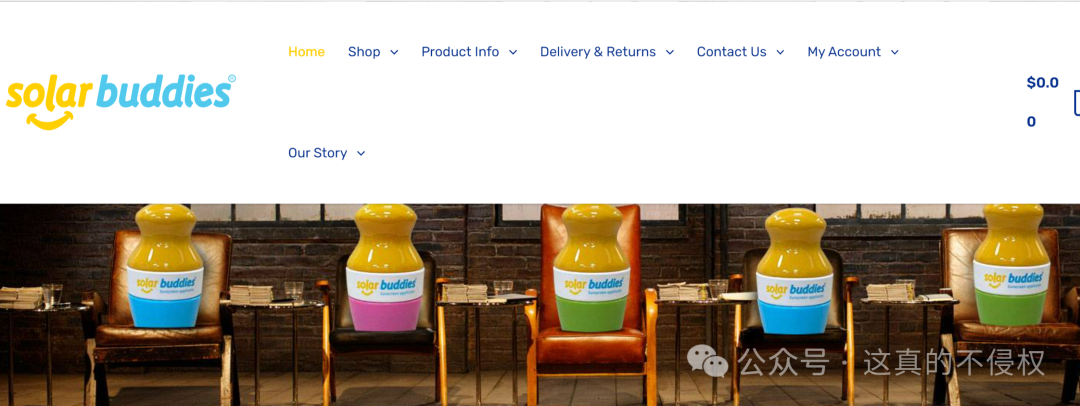Click the WeChat icon in watermark
Screen dimensions: 1080x406
pos(707,361)
